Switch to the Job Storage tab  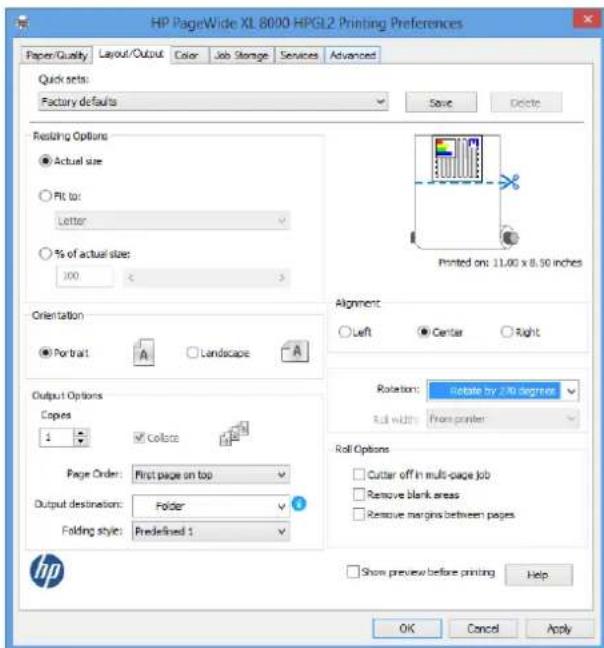pos(241,55)
